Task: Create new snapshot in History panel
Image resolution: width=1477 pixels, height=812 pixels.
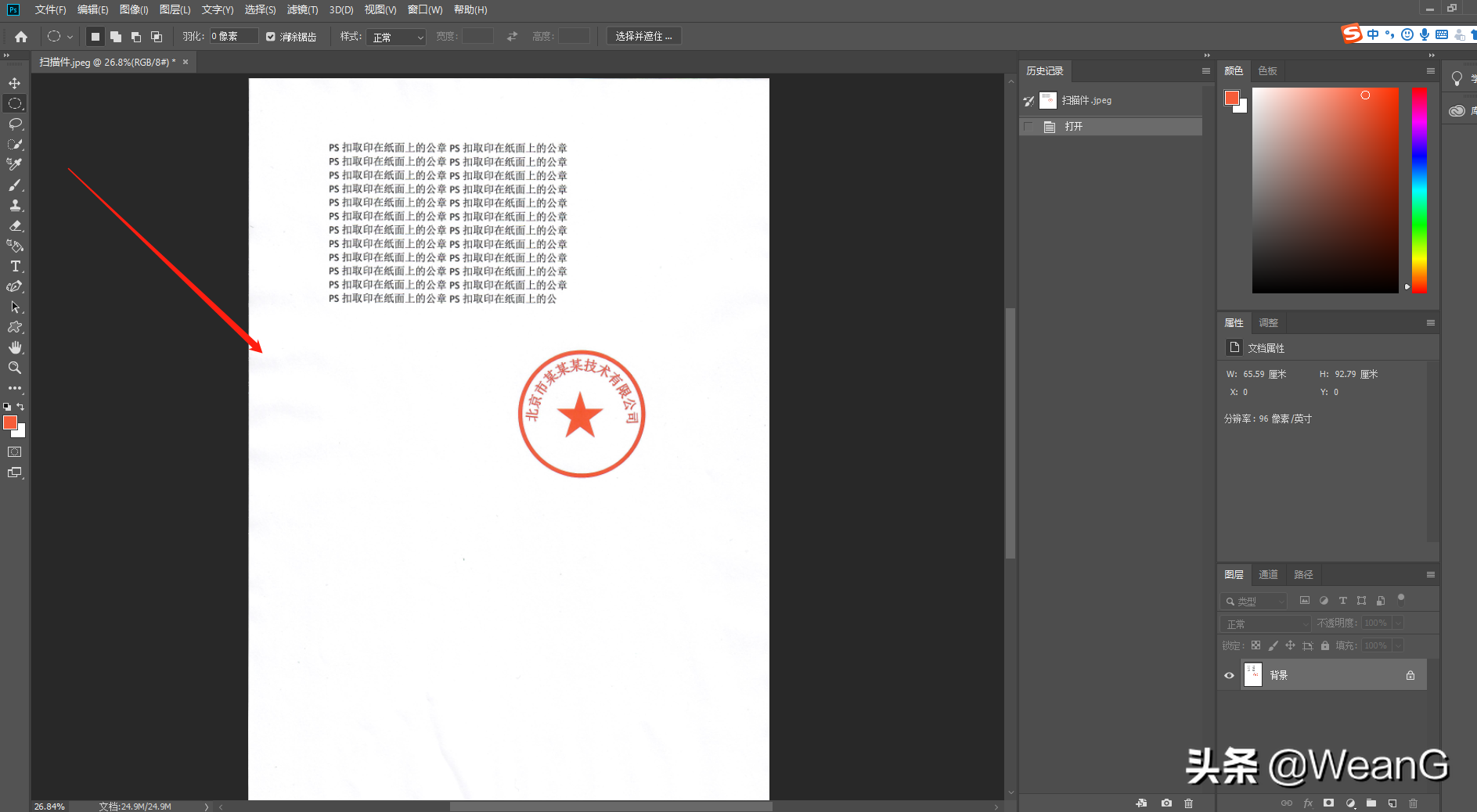Action: tap(1166, 803)
